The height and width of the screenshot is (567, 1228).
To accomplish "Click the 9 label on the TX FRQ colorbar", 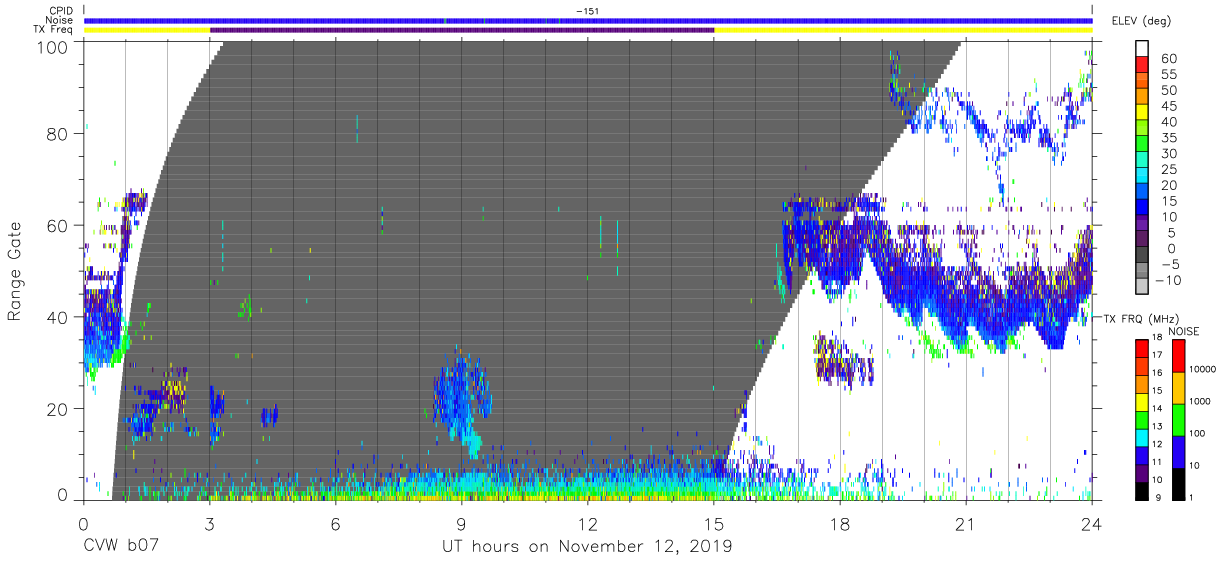I will pos(1158,497).
